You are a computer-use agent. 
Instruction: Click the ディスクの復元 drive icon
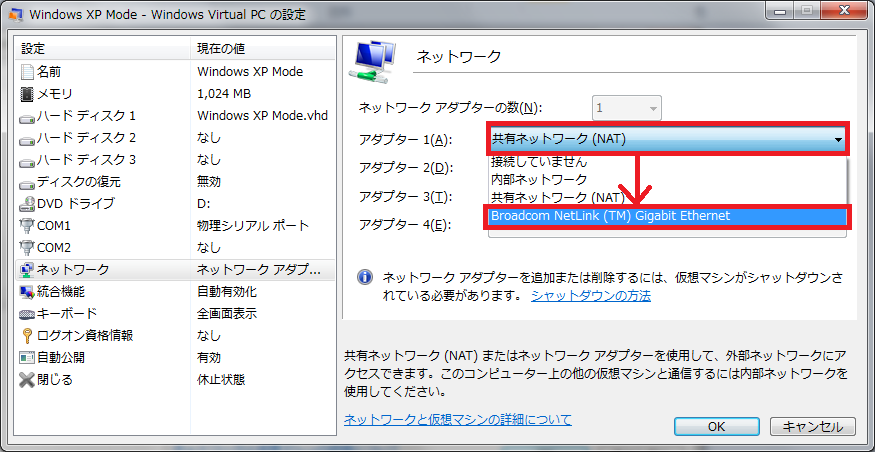[x=27, y=184]
